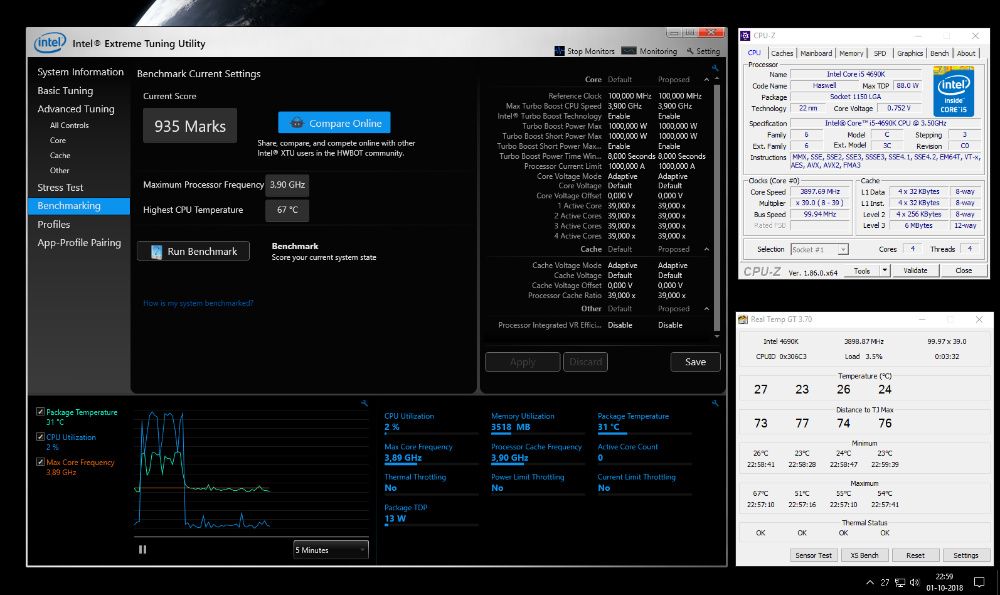Select System Information in the sidebar
Screen dimensions: 1000x595
80,72
